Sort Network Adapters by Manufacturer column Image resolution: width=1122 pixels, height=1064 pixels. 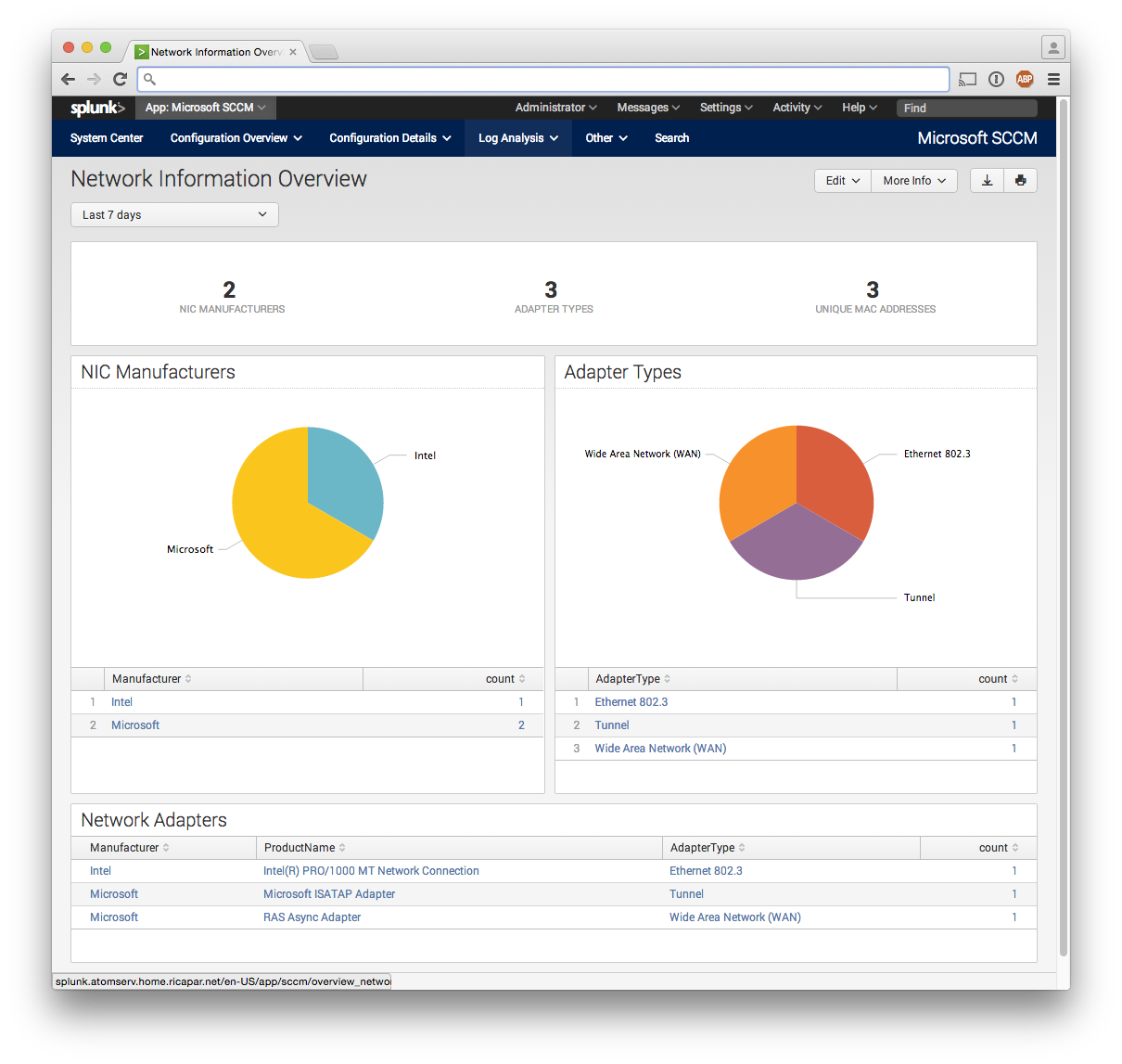(130, 848)
